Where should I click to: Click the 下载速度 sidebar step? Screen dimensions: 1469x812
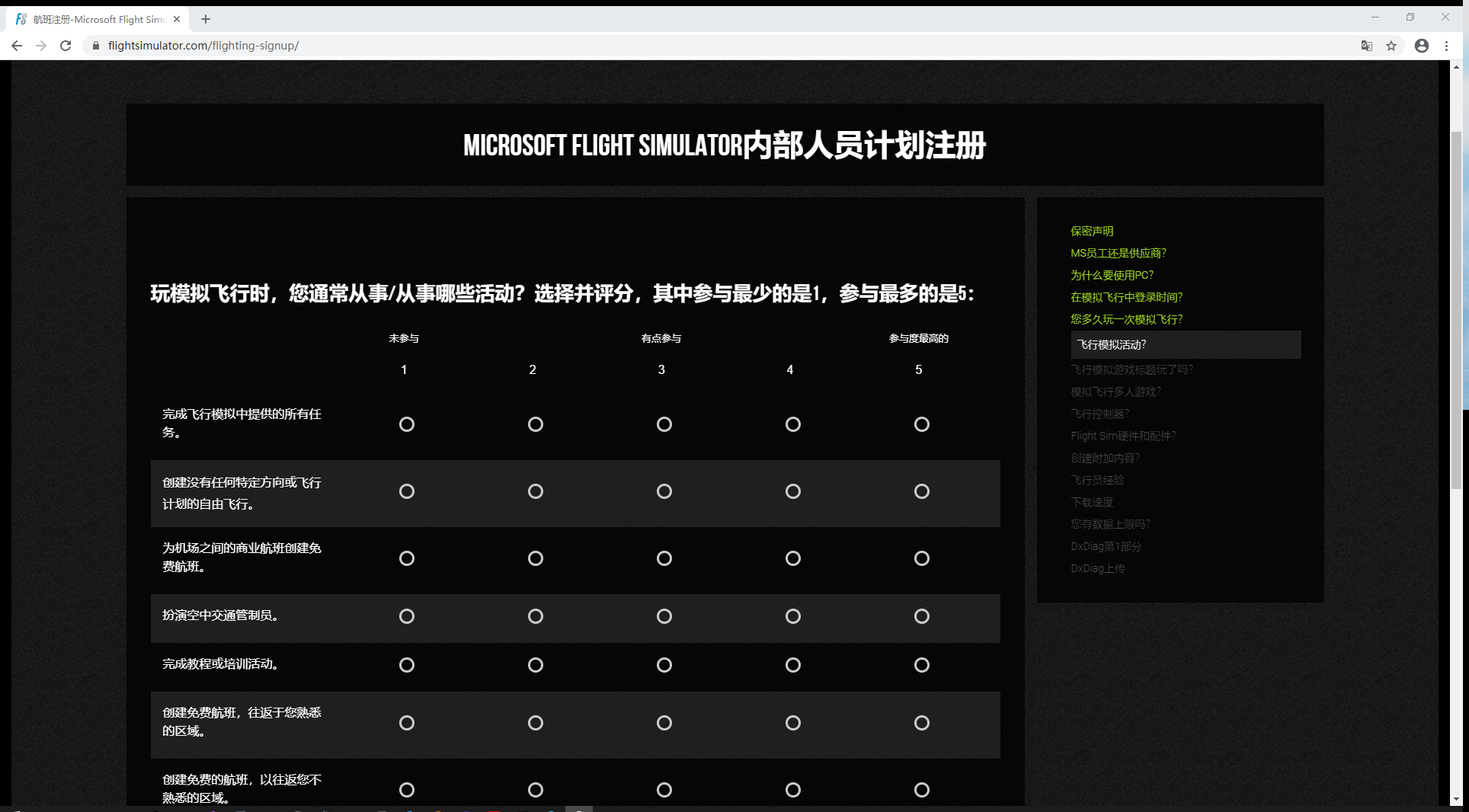click(x=1092, y=502)
